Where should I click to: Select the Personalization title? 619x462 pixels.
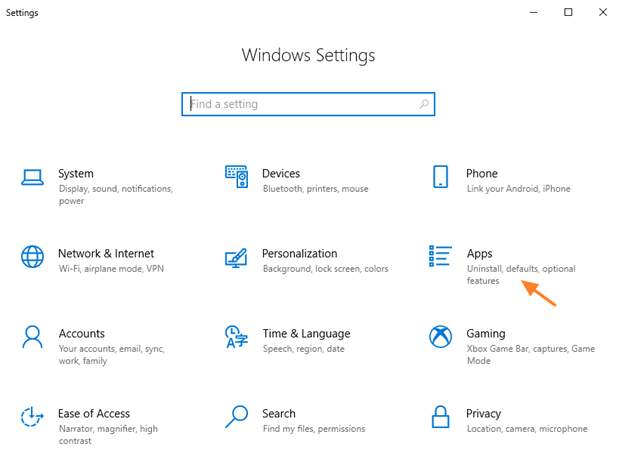tap(300, 254)
